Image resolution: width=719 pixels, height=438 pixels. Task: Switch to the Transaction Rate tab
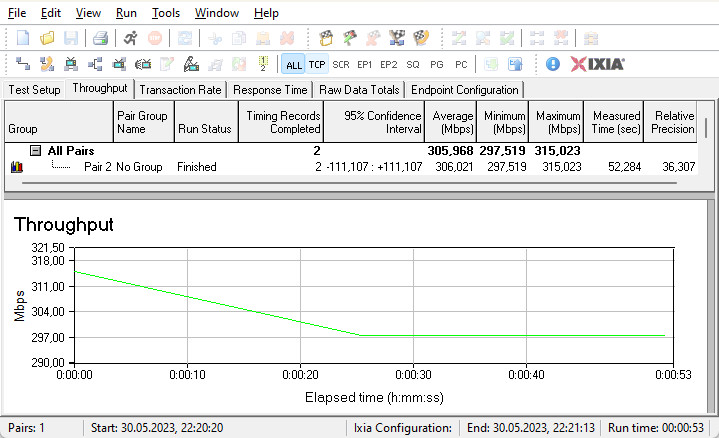181,90
